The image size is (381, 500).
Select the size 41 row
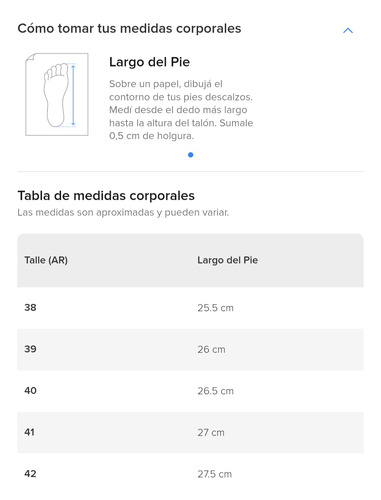pos(190,432)
